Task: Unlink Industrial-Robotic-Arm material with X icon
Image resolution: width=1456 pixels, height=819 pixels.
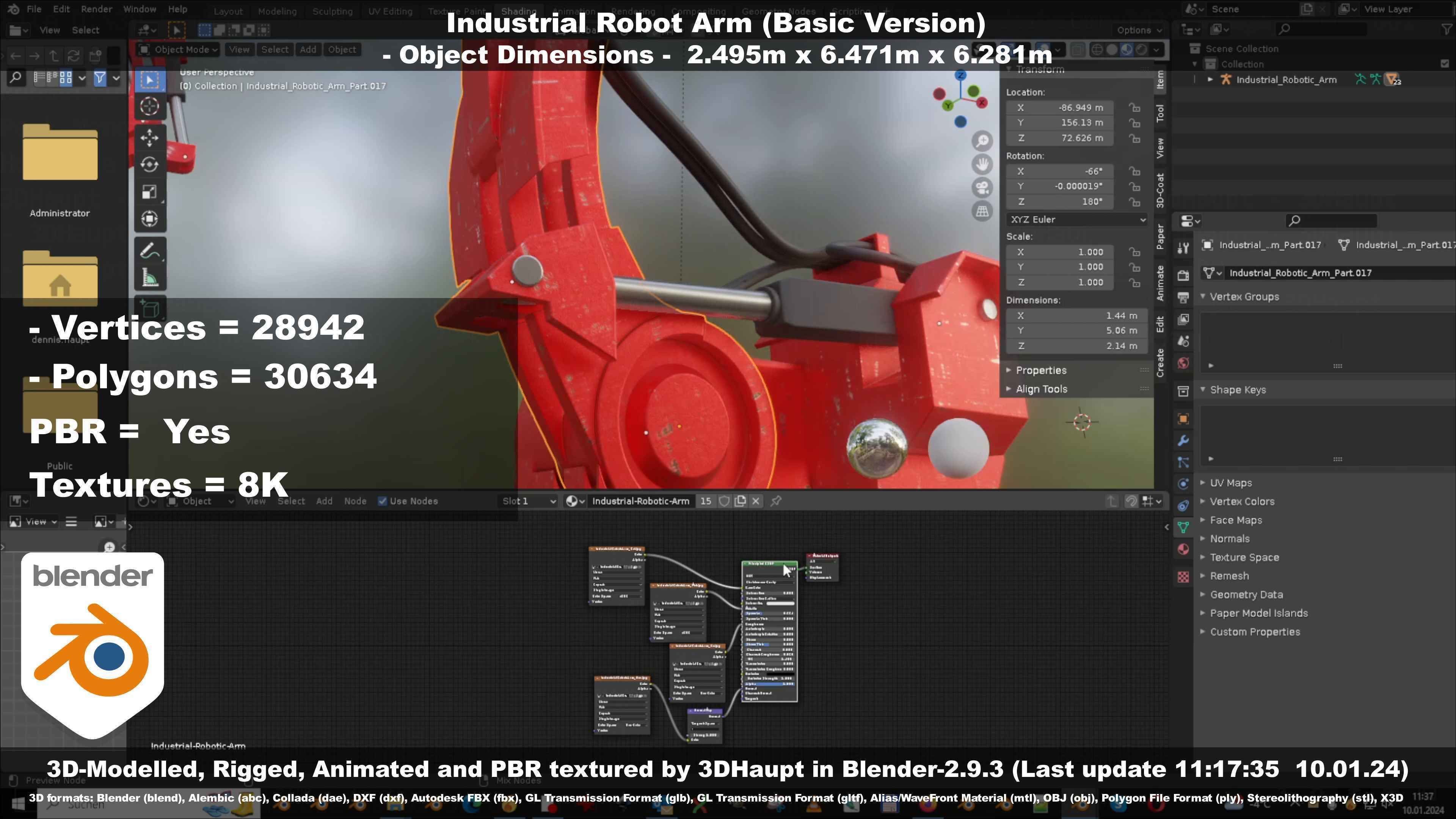Action: pos(756,501)
